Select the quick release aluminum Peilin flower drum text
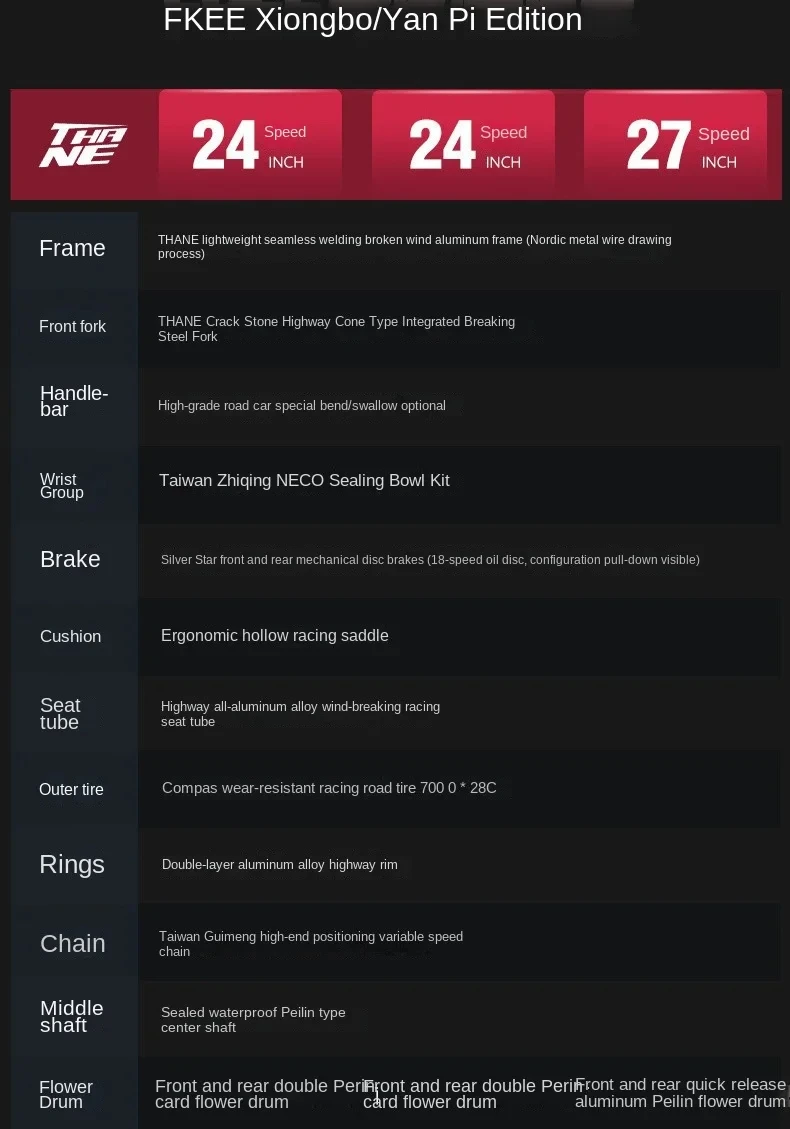 pos(680,1093)
